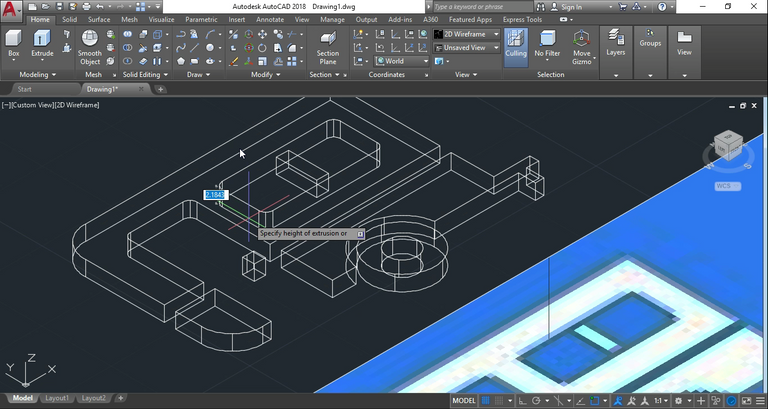This screenshot has height=409, width=768.
Task: Open the No Filter selection dropdown
Action: 547,44
